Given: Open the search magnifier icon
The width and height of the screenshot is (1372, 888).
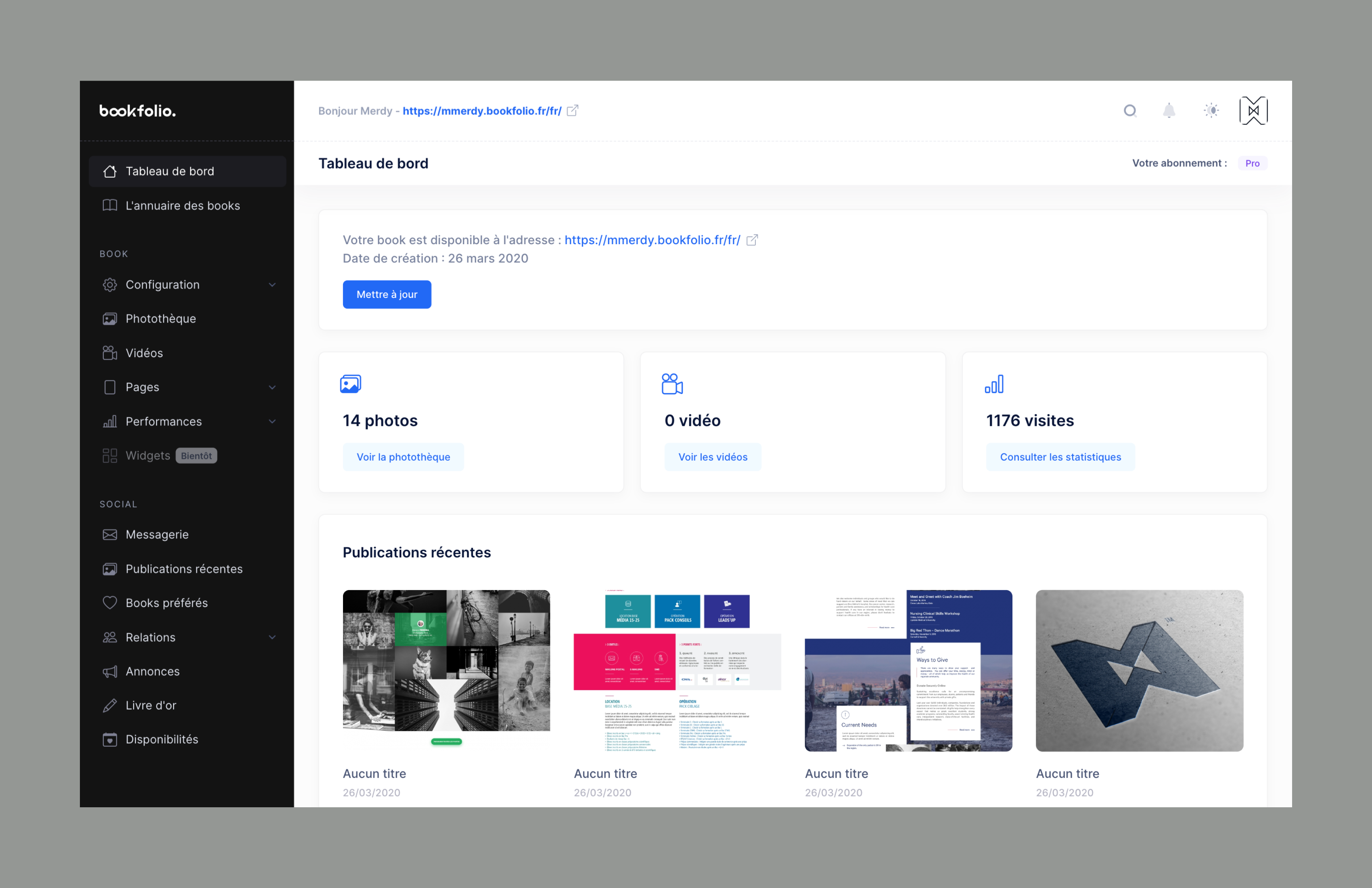Looking at the screenshot, I should [x=1130, y=111].
